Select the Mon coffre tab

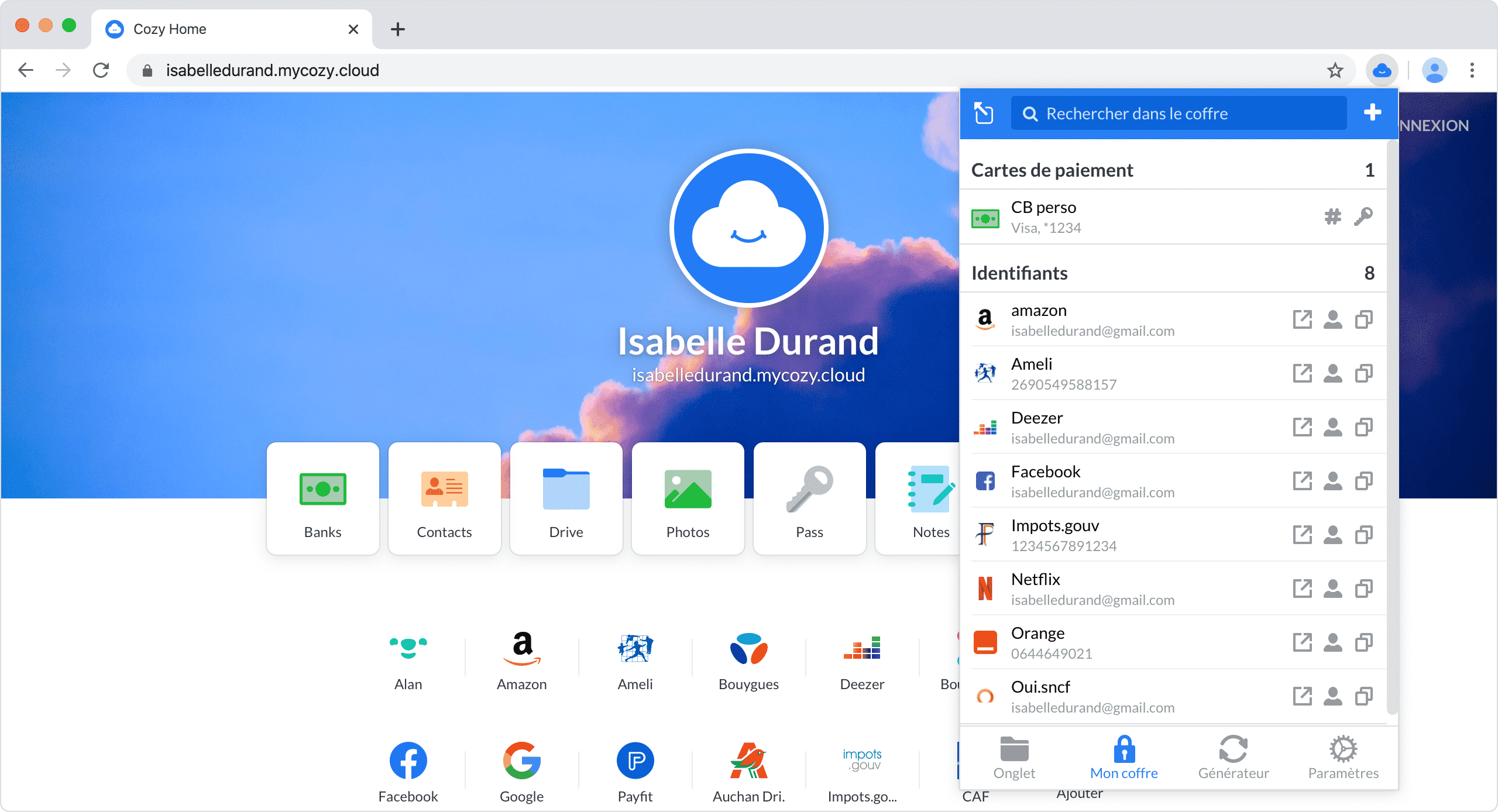click(1124, 758)
